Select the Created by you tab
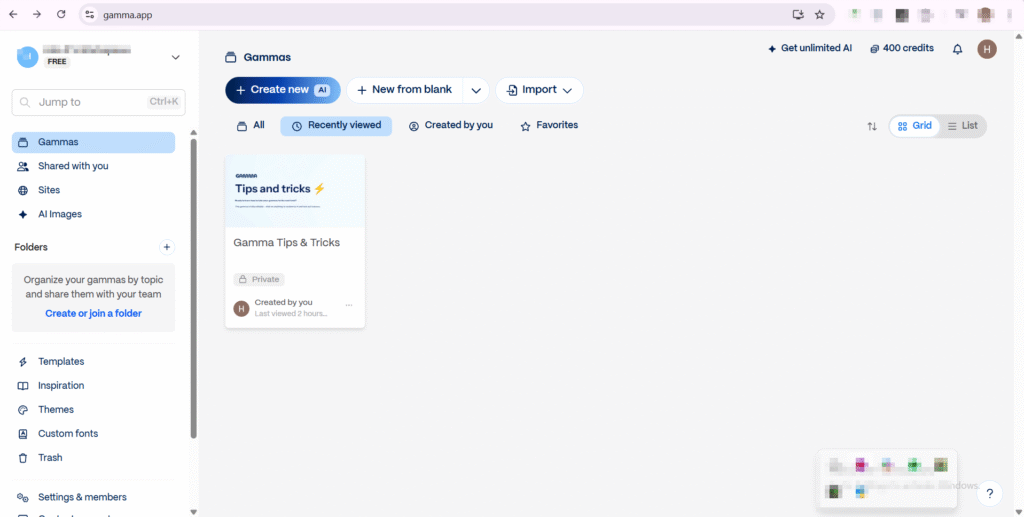Screen dimensions: 1024x517 click(x=451, y=125)
